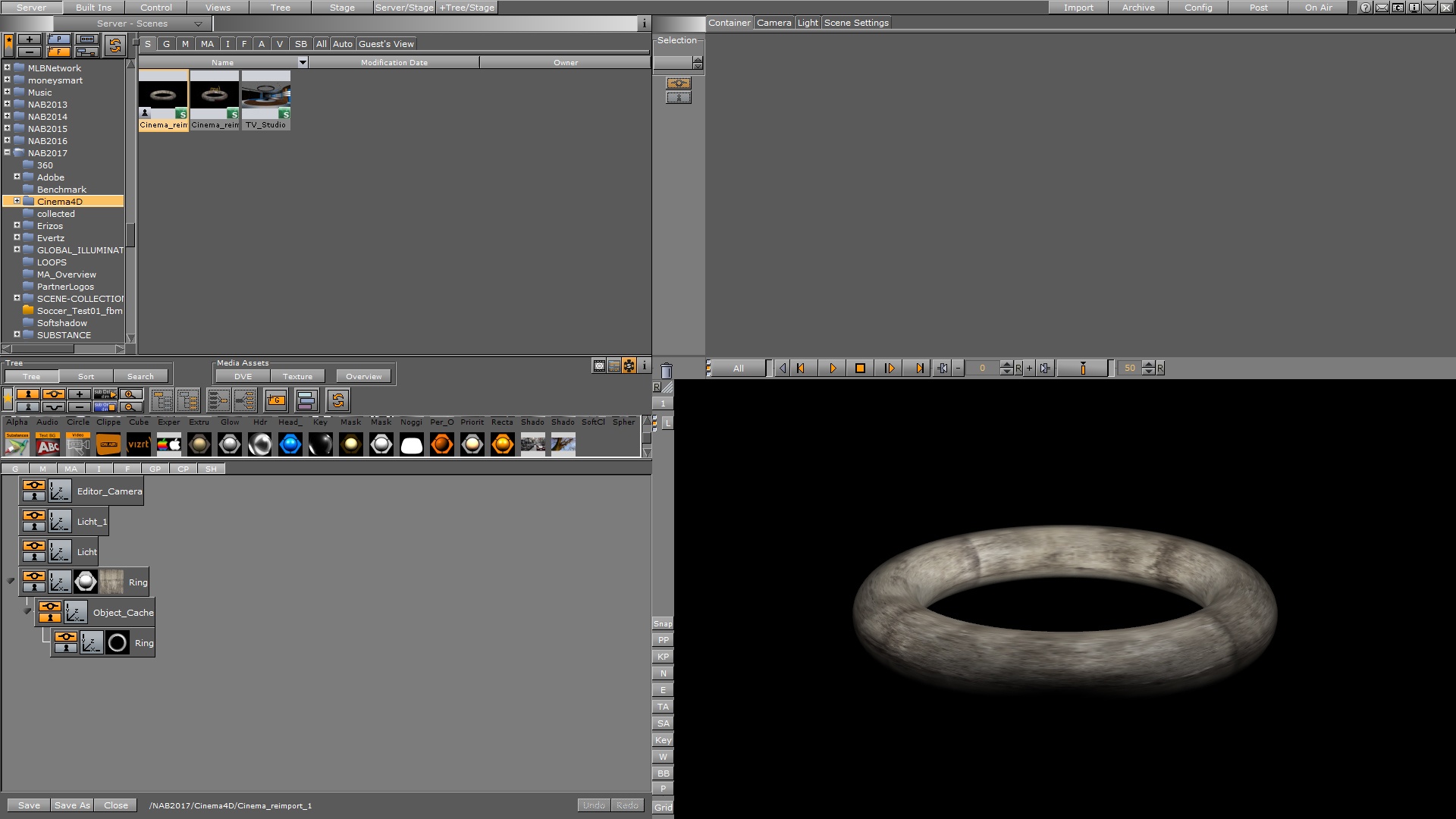The image size is (1456, 819).
Task: Toggle visibility of Object_Cache container
Action: coord(50,607)
